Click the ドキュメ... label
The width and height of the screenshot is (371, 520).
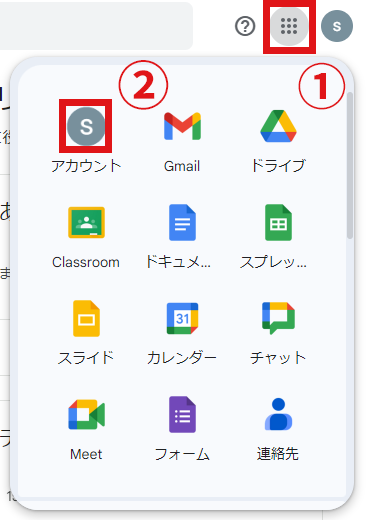(178, 262)
